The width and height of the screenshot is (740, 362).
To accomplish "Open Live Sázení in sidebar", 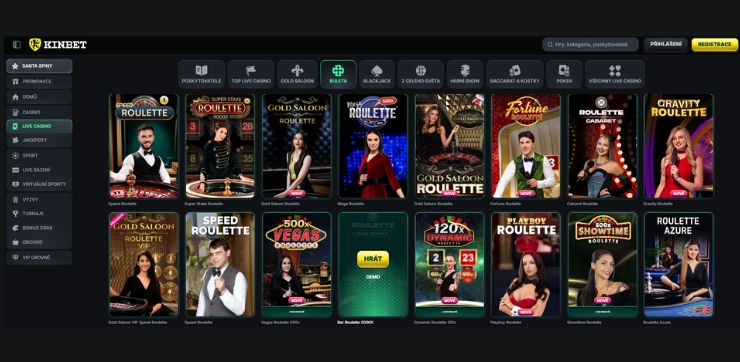I will [x=39, y=169].
